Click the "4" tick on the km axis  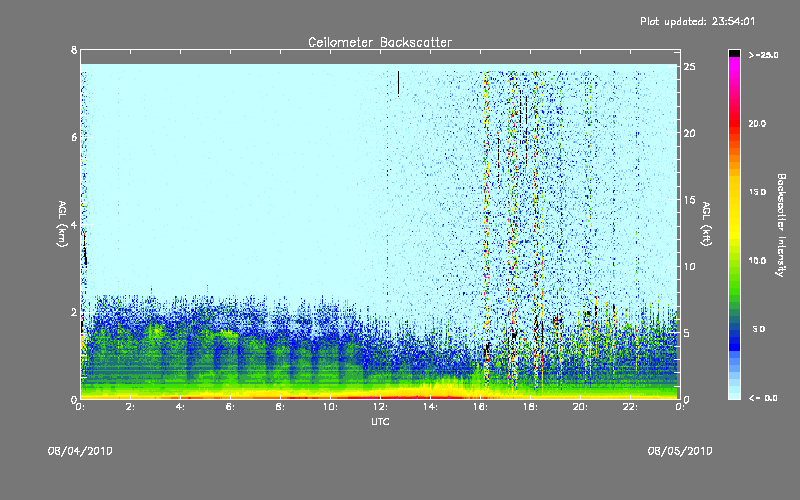[x=74, y=224]
